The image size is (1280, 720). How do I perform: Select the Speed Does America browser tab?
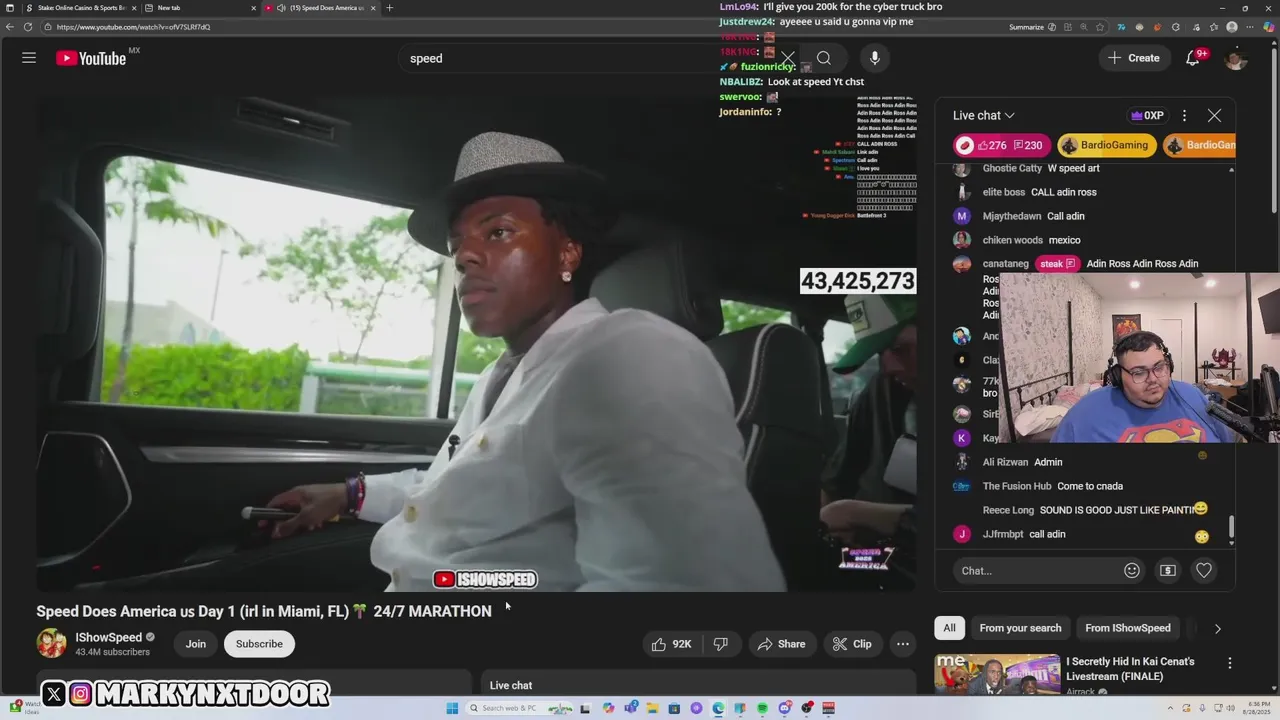[x=320, y=8]
